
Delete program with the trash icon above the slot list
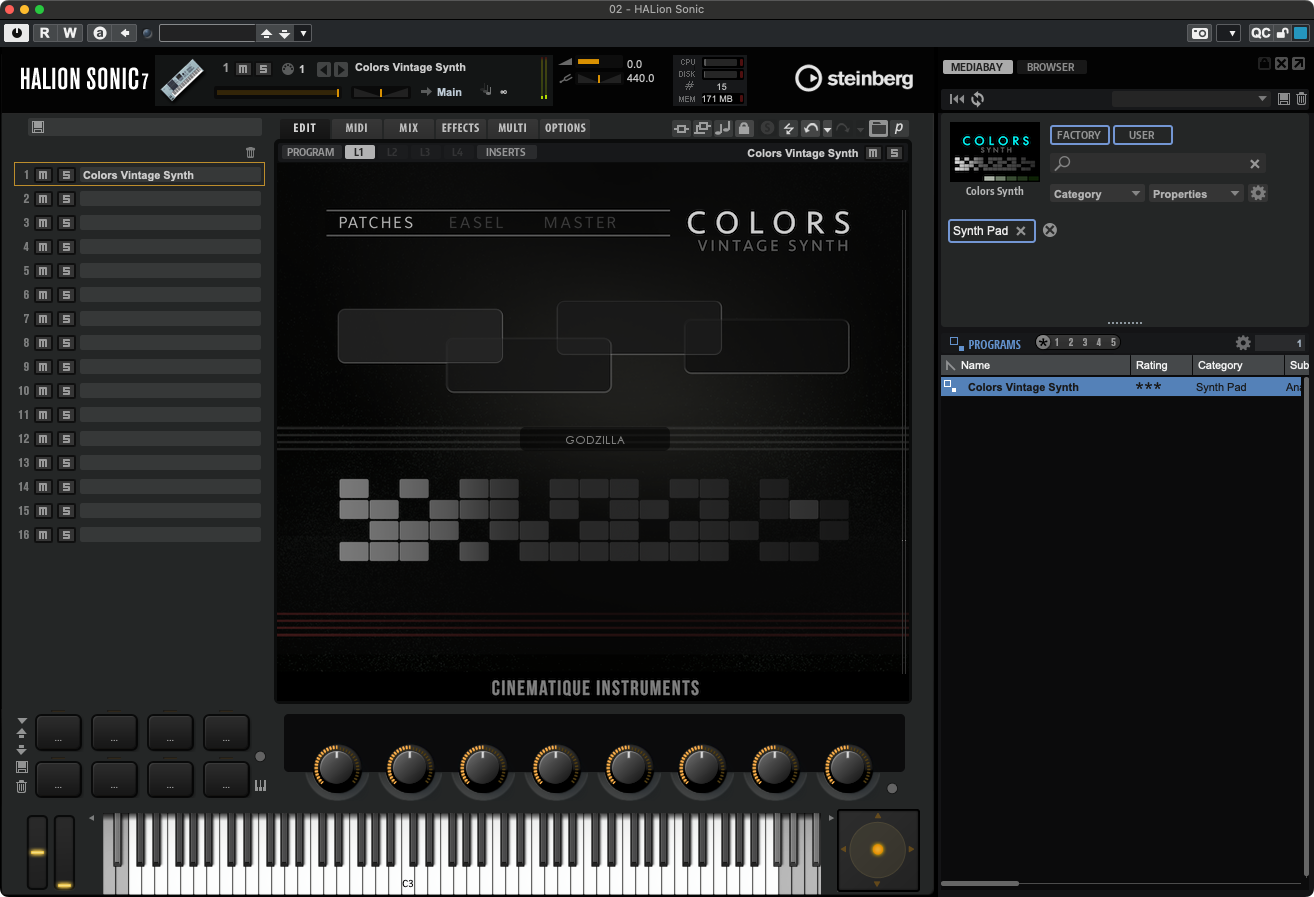point(251,153)
